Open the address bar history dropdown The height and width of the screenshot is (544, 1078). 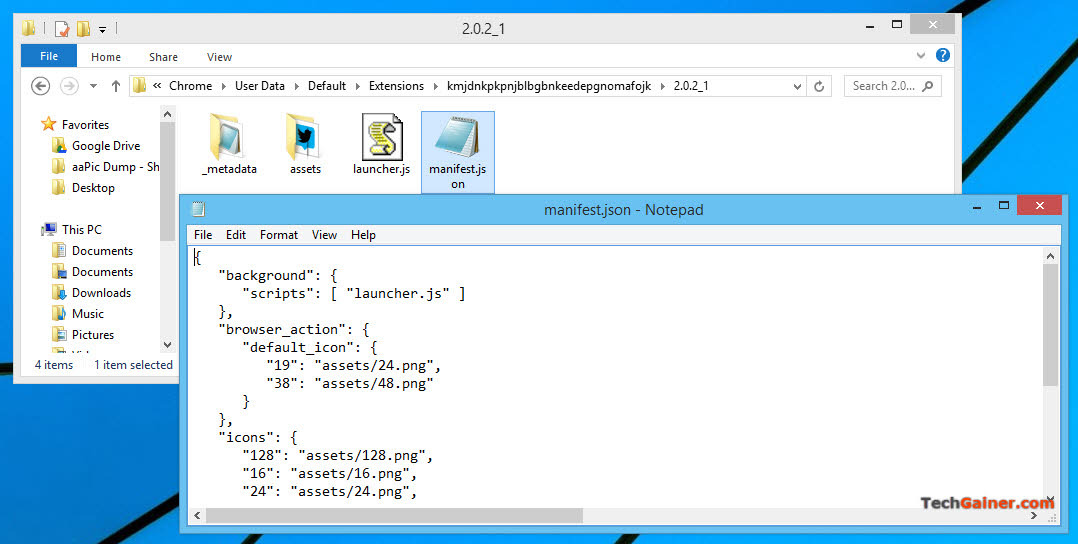pos(797,87)
